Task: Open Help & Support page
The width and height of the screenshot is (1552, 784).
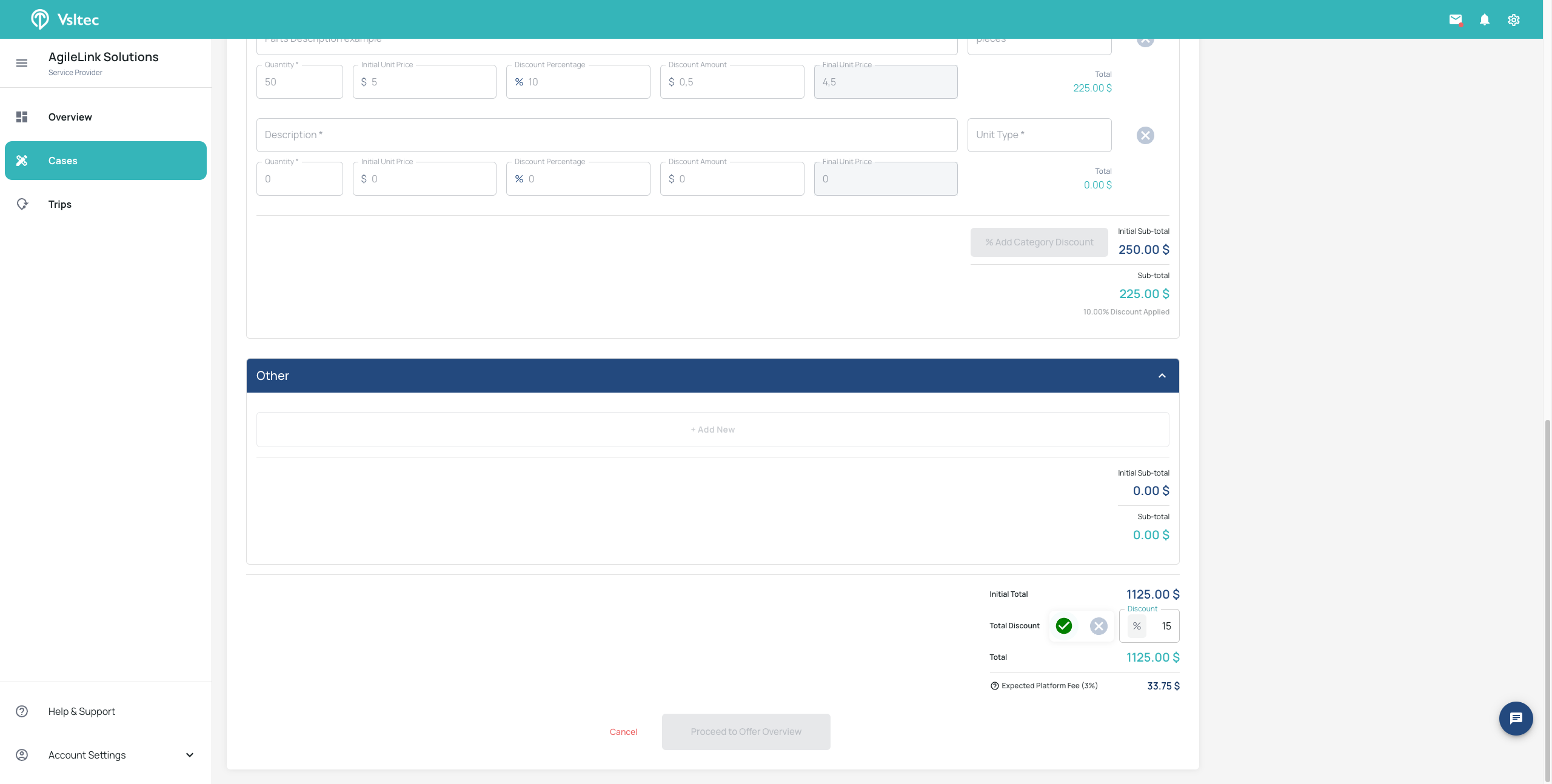Action: (105, 711)
